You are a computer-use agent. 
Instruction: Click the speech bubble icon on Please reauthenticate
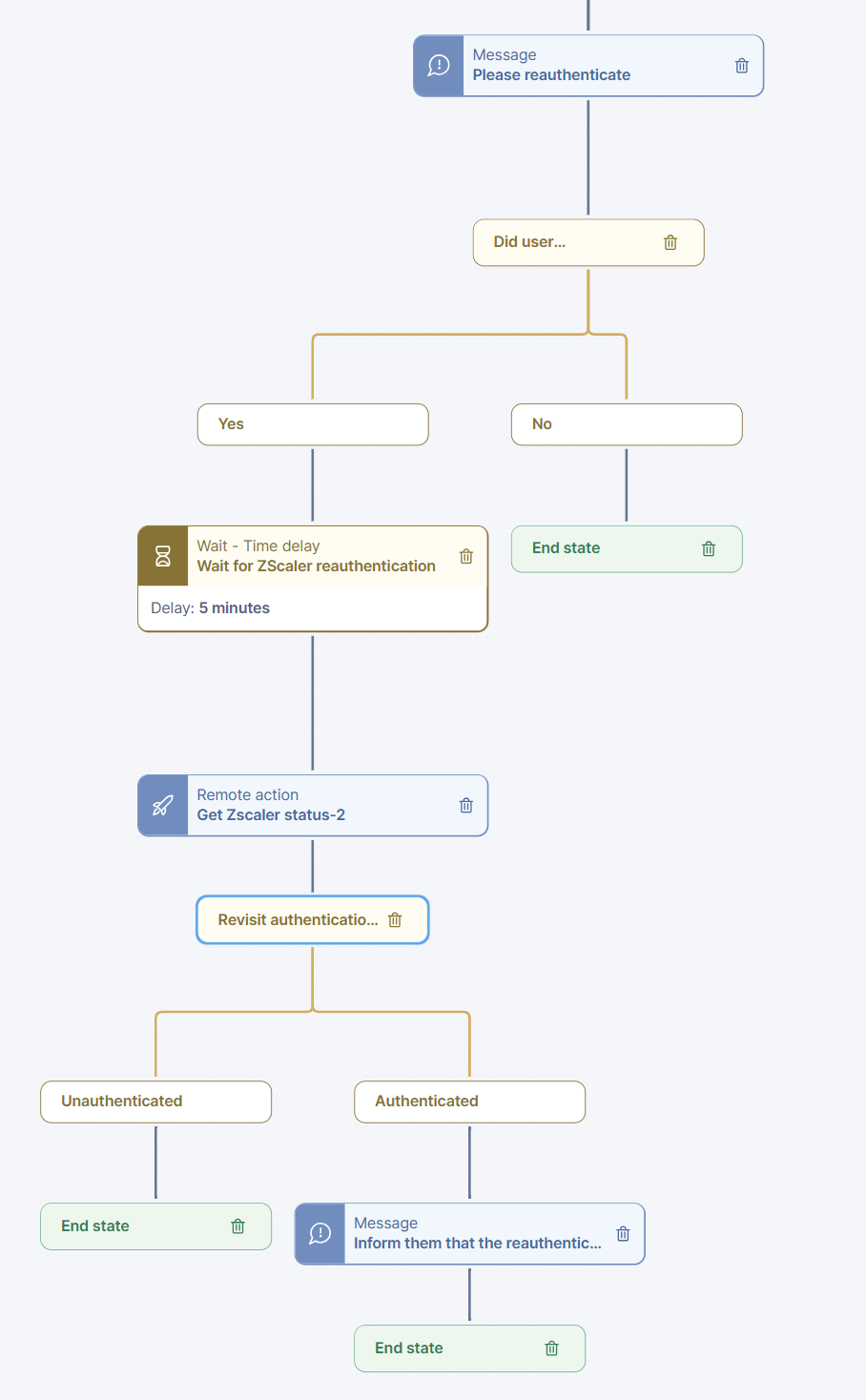(x=439, y=66)
